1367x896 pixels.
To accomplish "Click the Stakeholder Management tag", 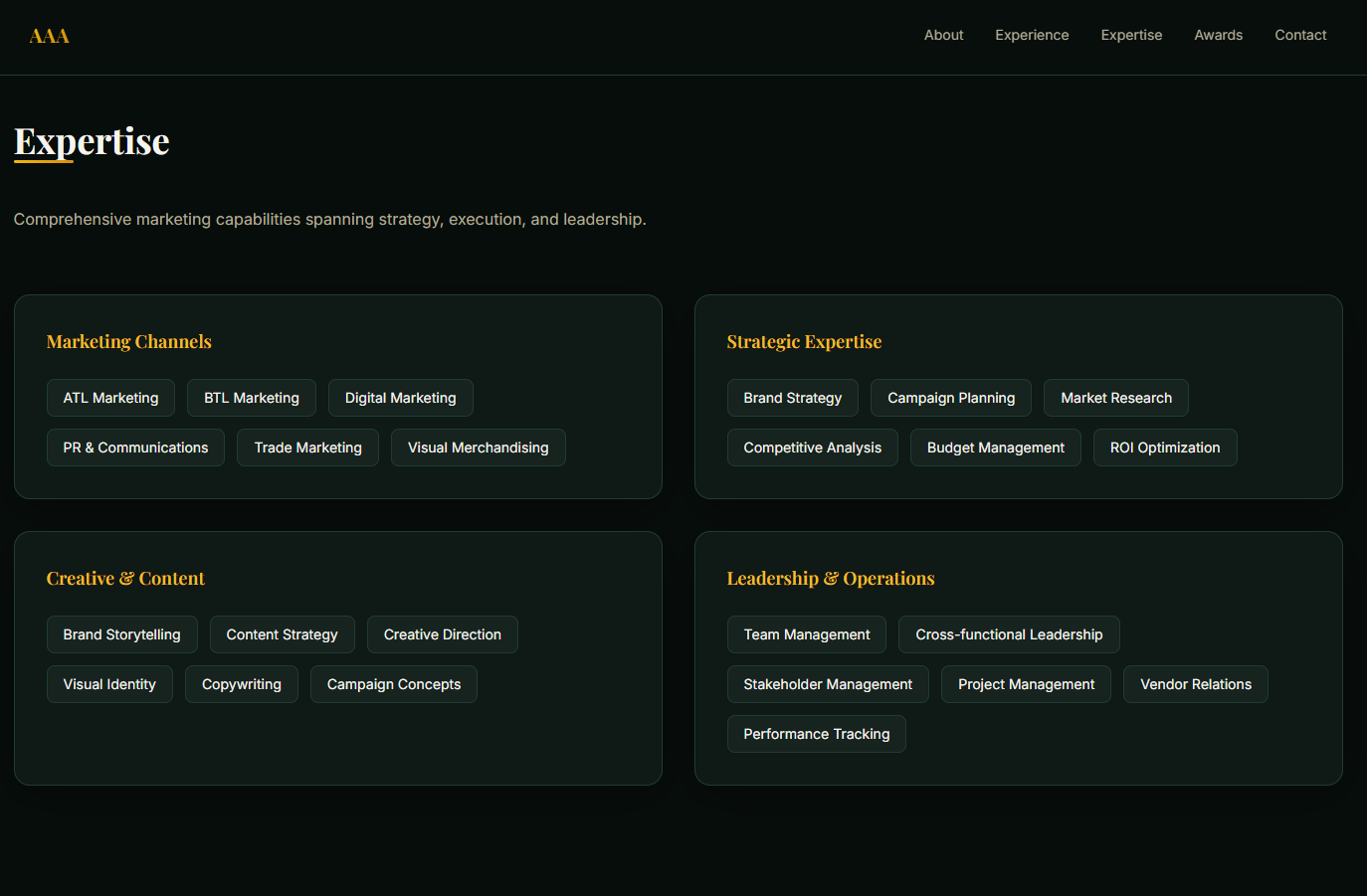I will point(828,684).
